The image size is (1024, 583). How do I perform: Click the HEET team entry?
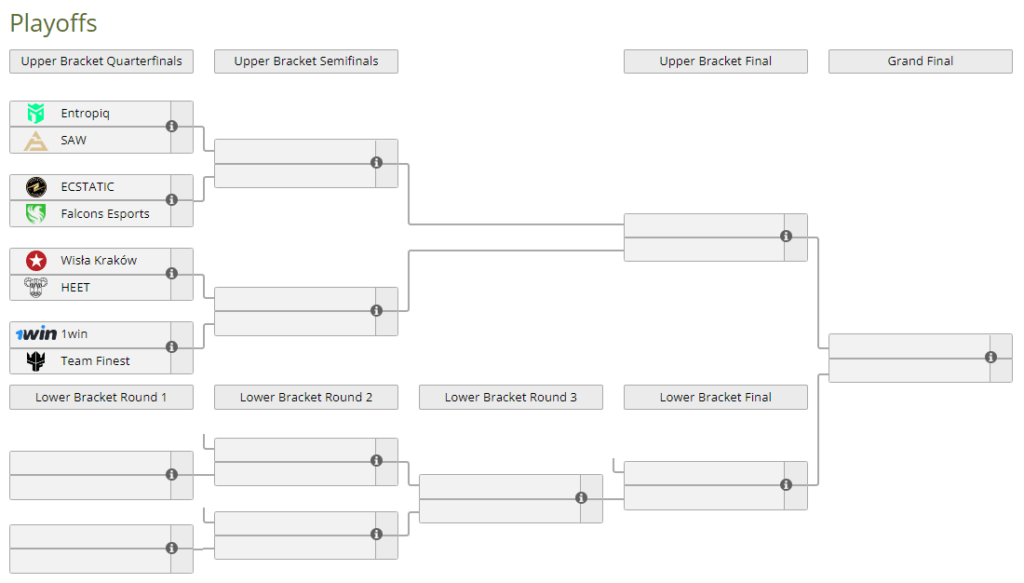coord(90,287)
